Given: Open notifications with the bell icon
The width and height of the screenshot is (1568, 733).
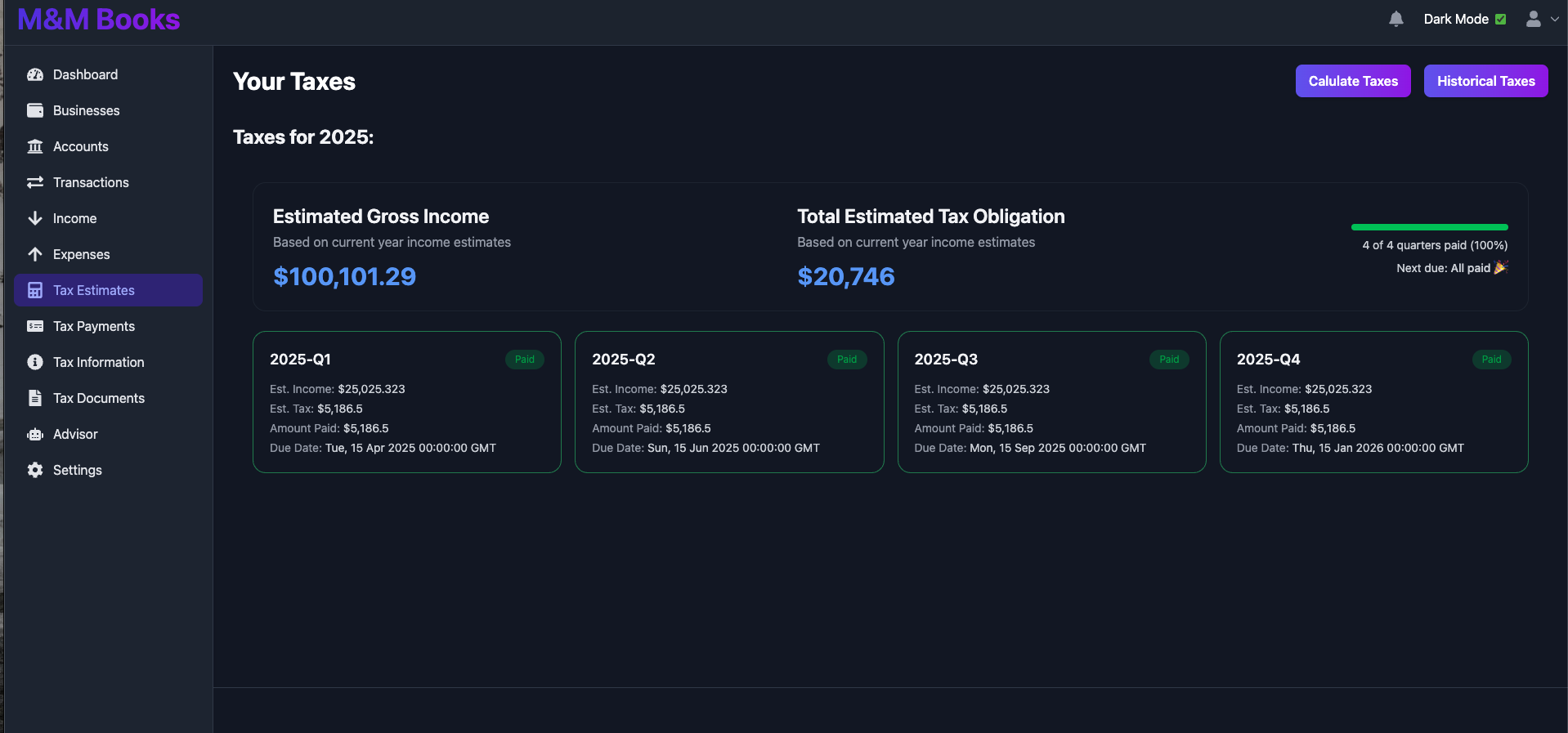Looking at the screenshot, I should pyautogui.click(x=1396, y=19).
